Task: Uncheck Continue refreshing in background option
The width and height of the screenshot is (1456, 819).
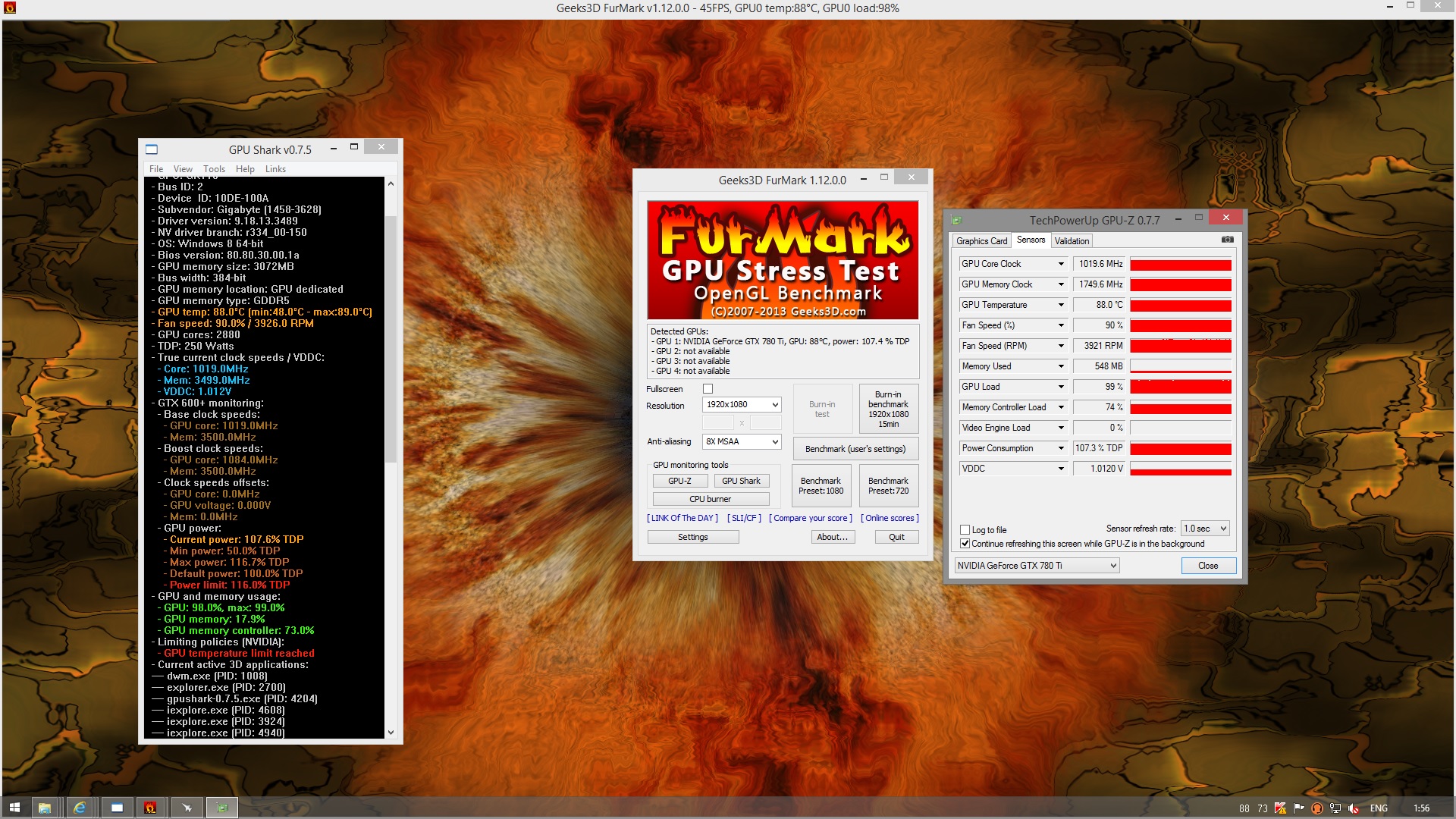Action: [965, 544]
